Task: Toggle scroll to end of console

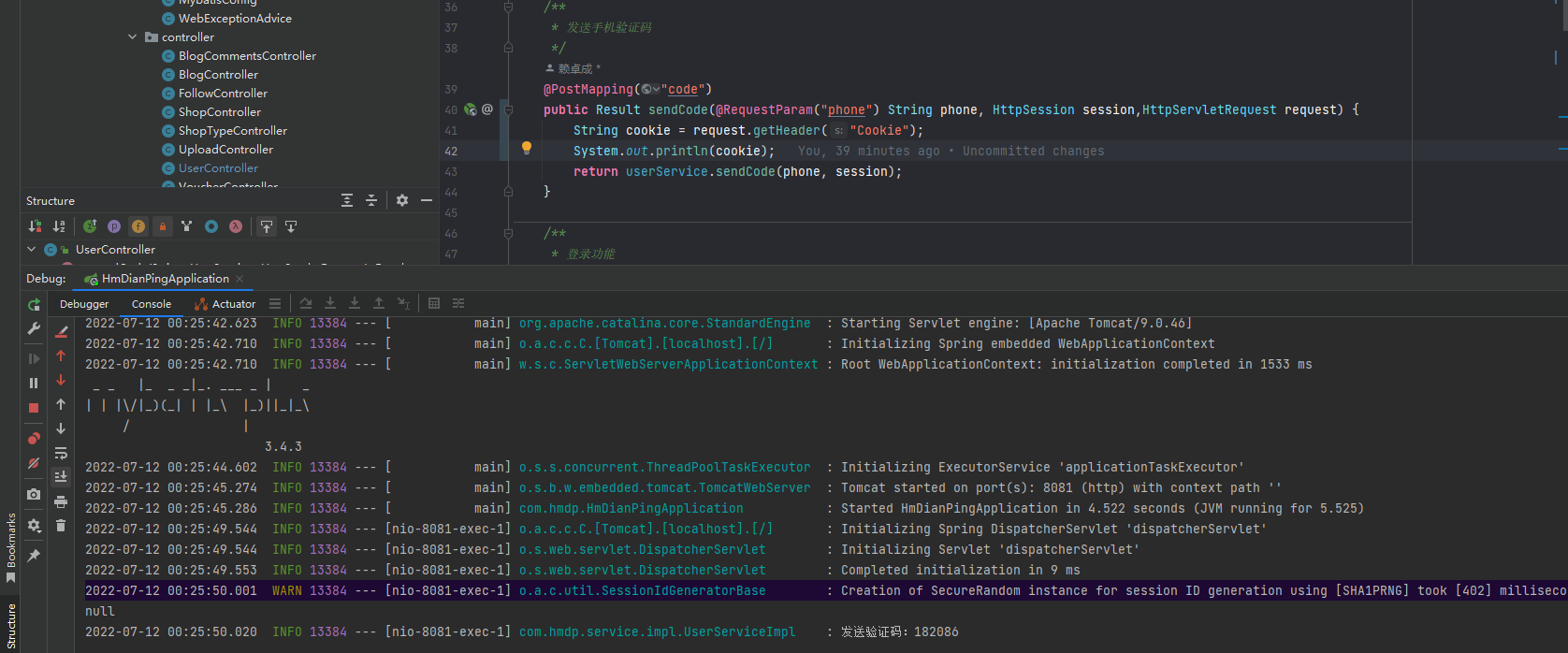Action: click(61, 477)
